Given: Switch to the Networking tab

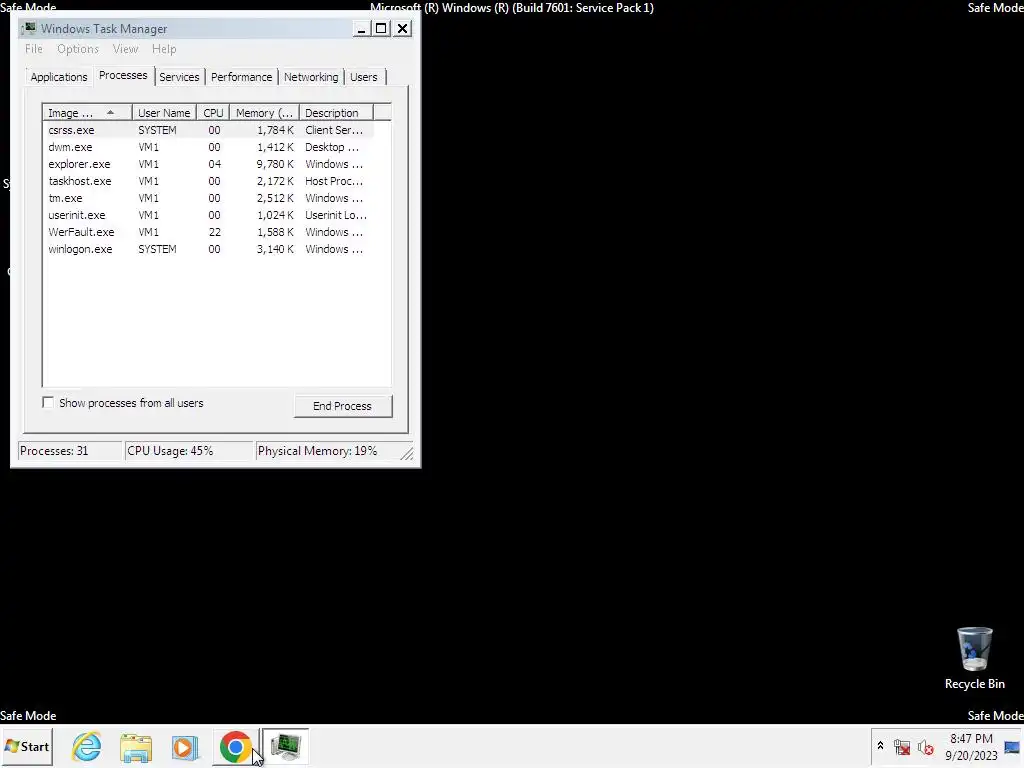Looking at the screenshot, I should coord(311,77).
